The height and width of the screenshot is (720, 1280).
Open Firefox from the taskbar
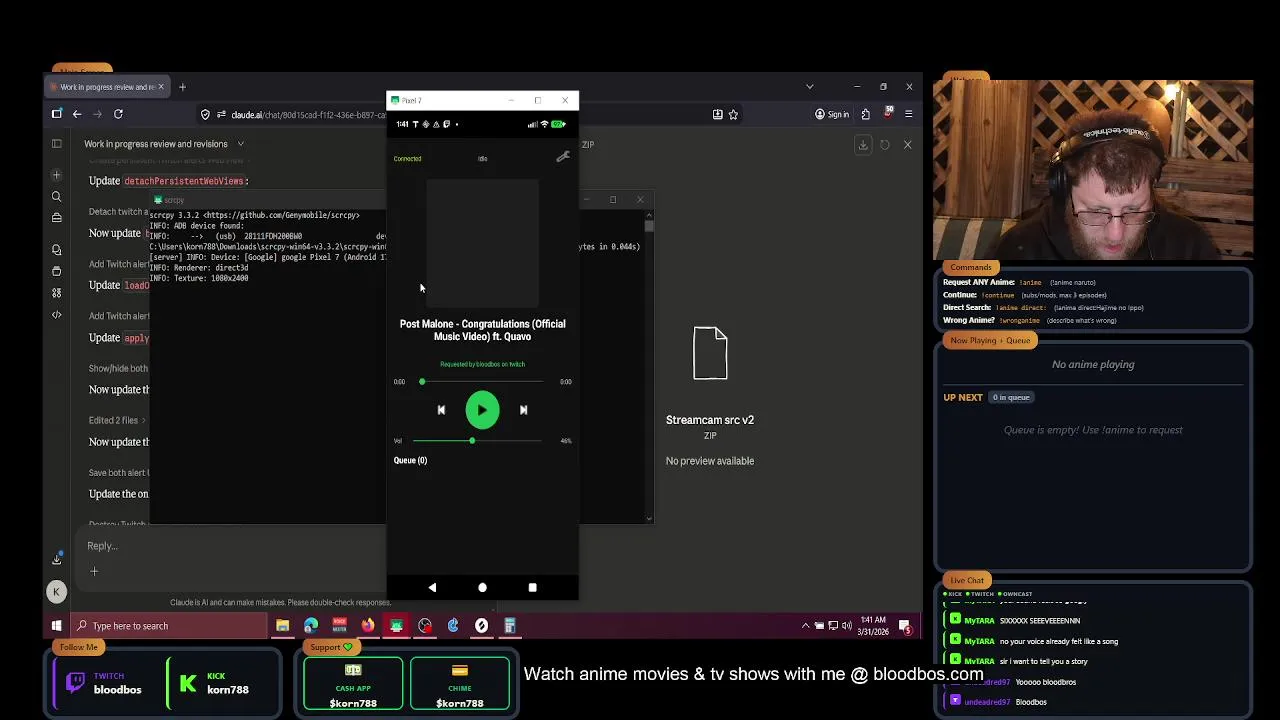(368, 626)
